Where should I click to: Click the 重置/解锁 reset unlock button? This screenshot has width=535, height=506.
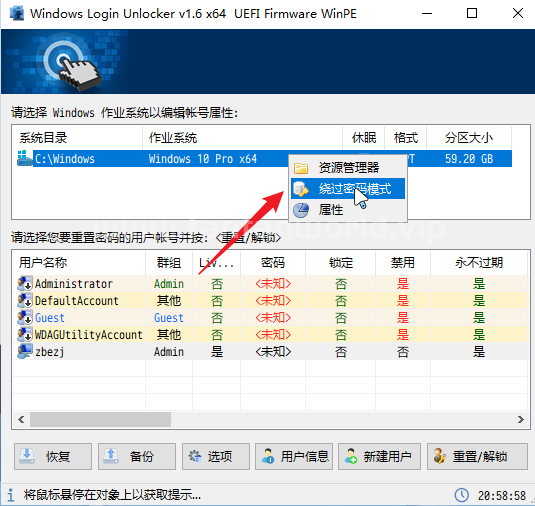pos(477,456)
